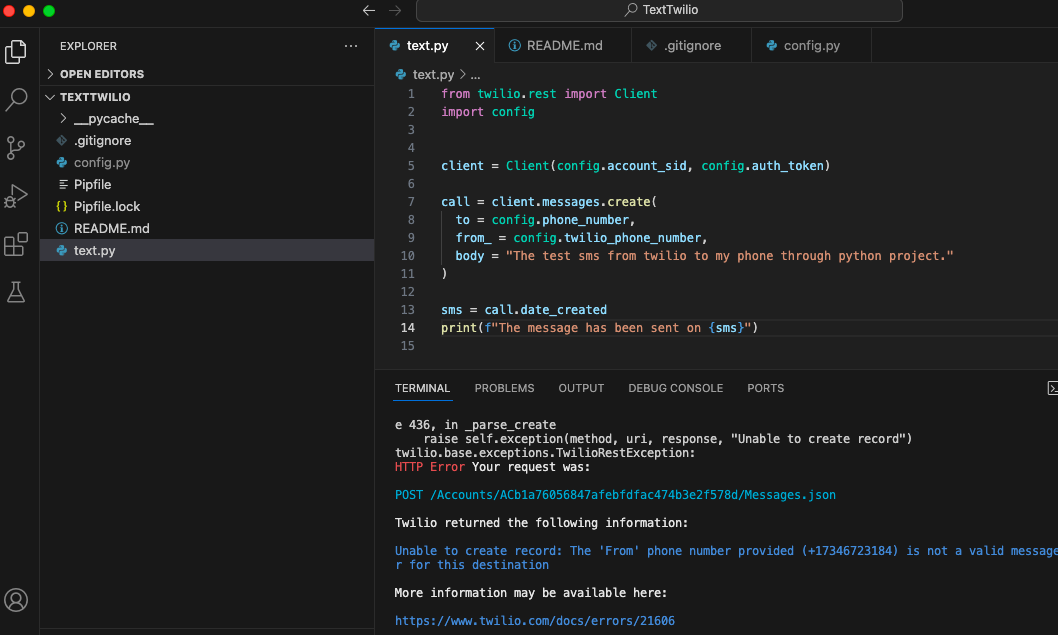The image size is (1058, 635).
Task: Open the Run and Debug view
Action: 17,196
